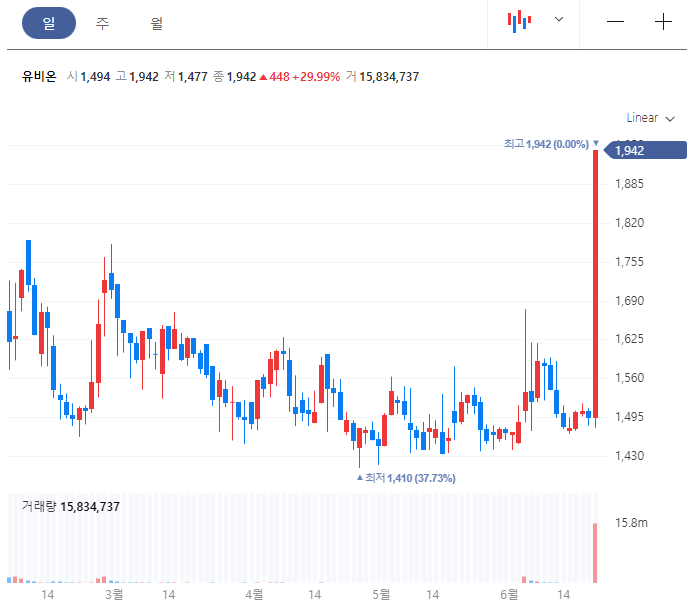Click the 거 15,834,737 volume in header
This screenshot has height=616, width=695.
point(382,77)
